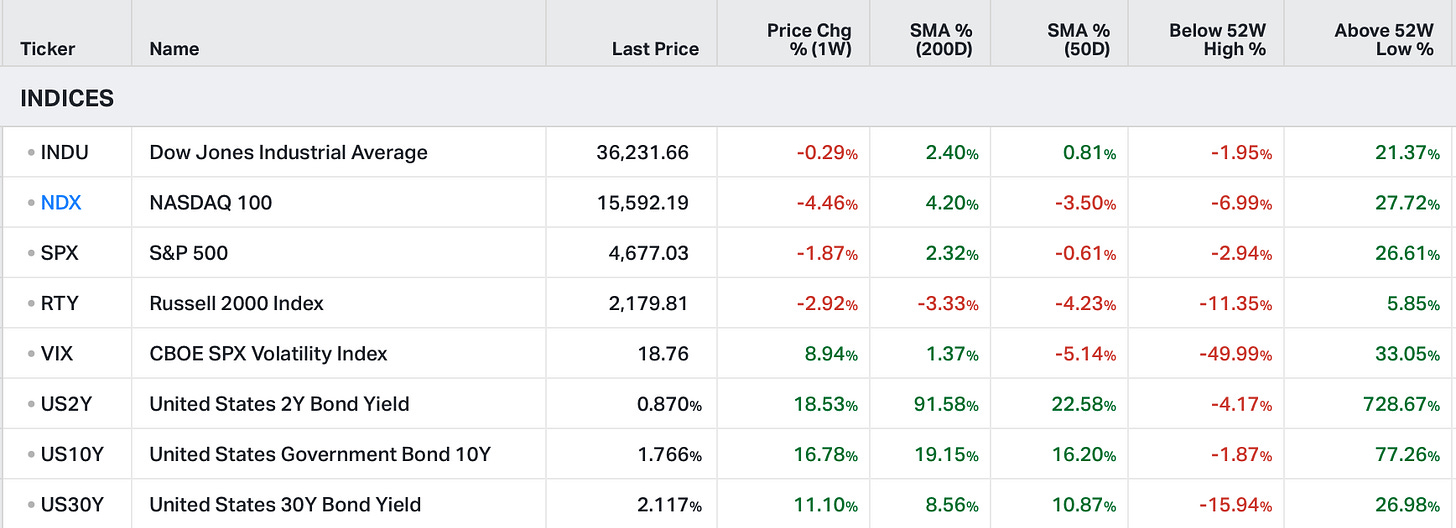The image size is (1456, 528).
Task: Click the VIX weekly change 8.94%
Action: coord(831,354)
